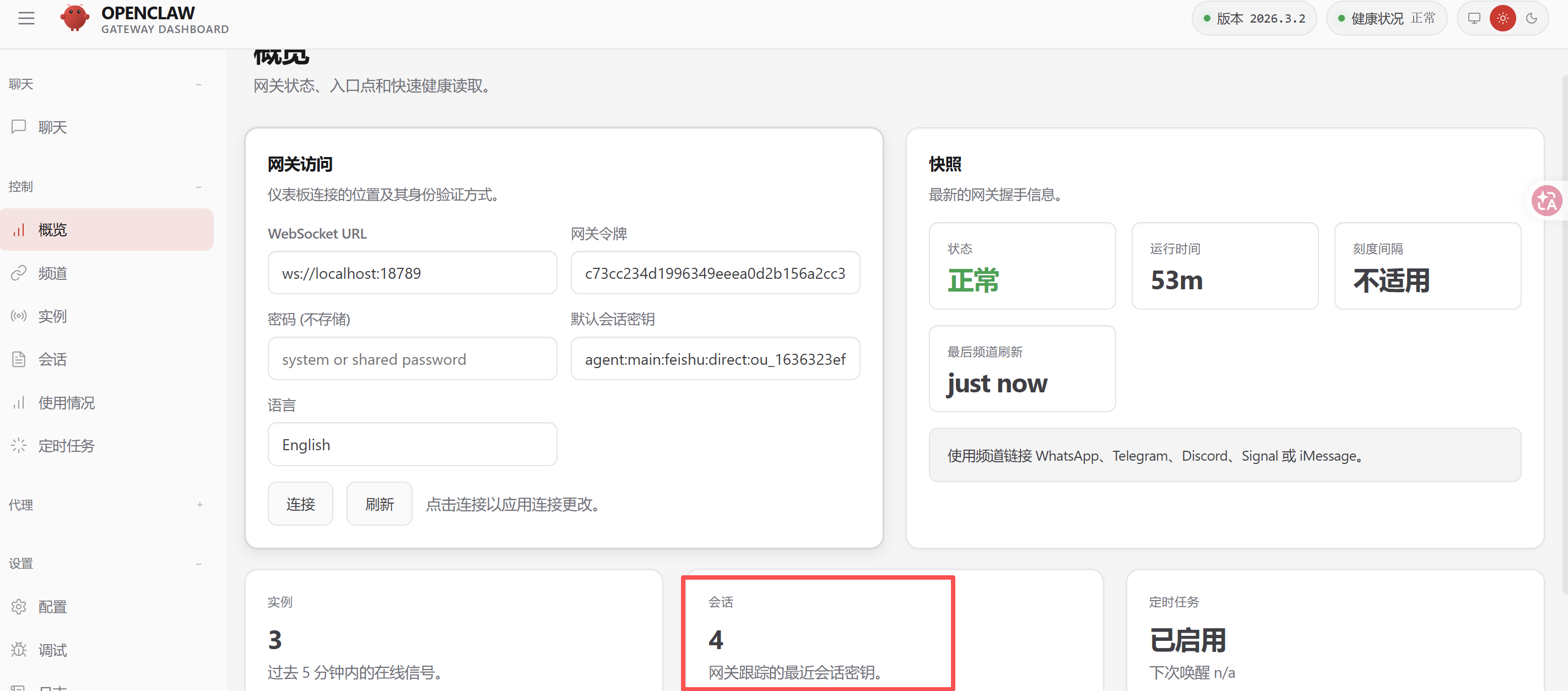Click the WebSocket URL input field
This screenshot has width=1568, height=691.
[x=412, y=273]
